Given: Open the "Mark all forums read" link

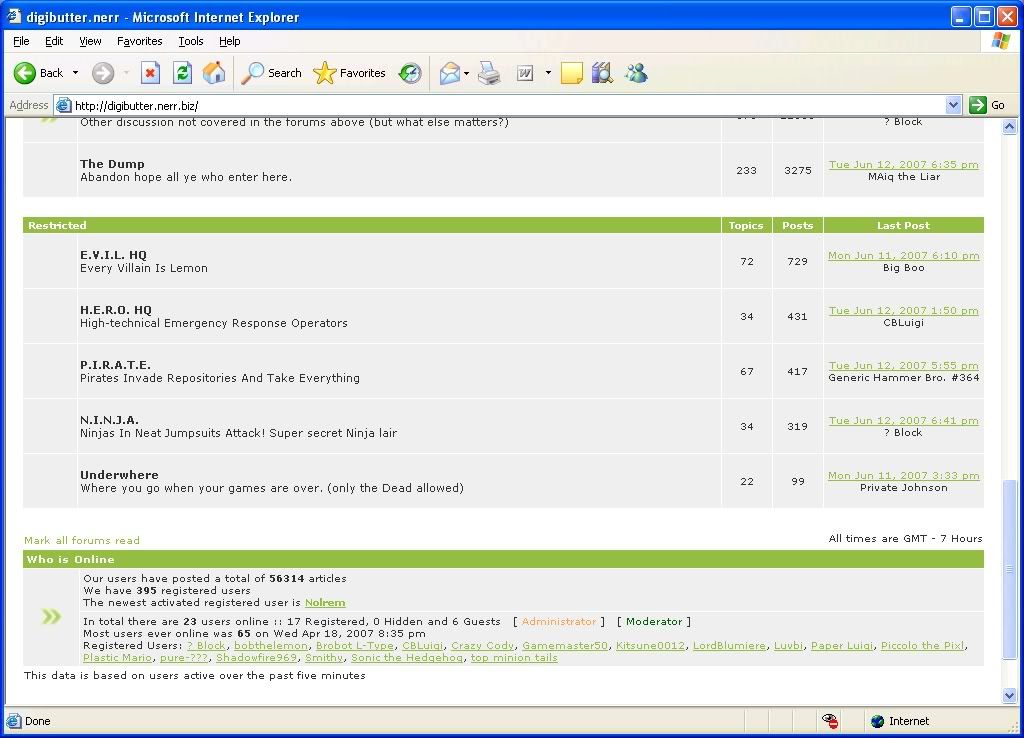Looking at the screenshot, I should [82, 540].
